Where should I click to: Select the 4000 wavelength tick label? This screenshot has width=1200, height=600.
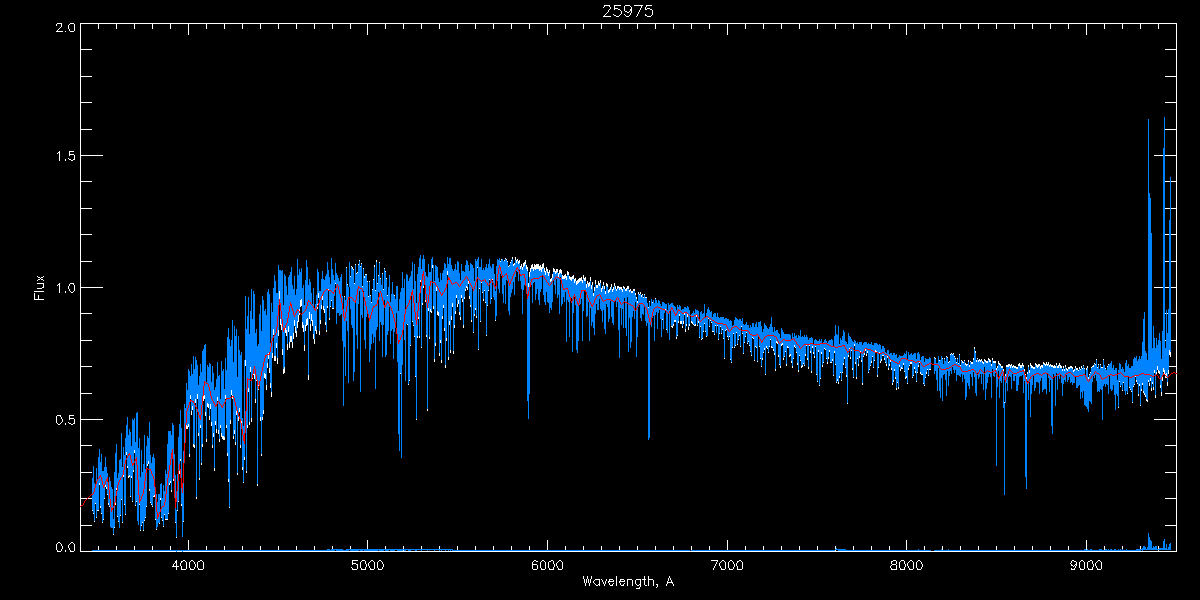pos(188,564)
